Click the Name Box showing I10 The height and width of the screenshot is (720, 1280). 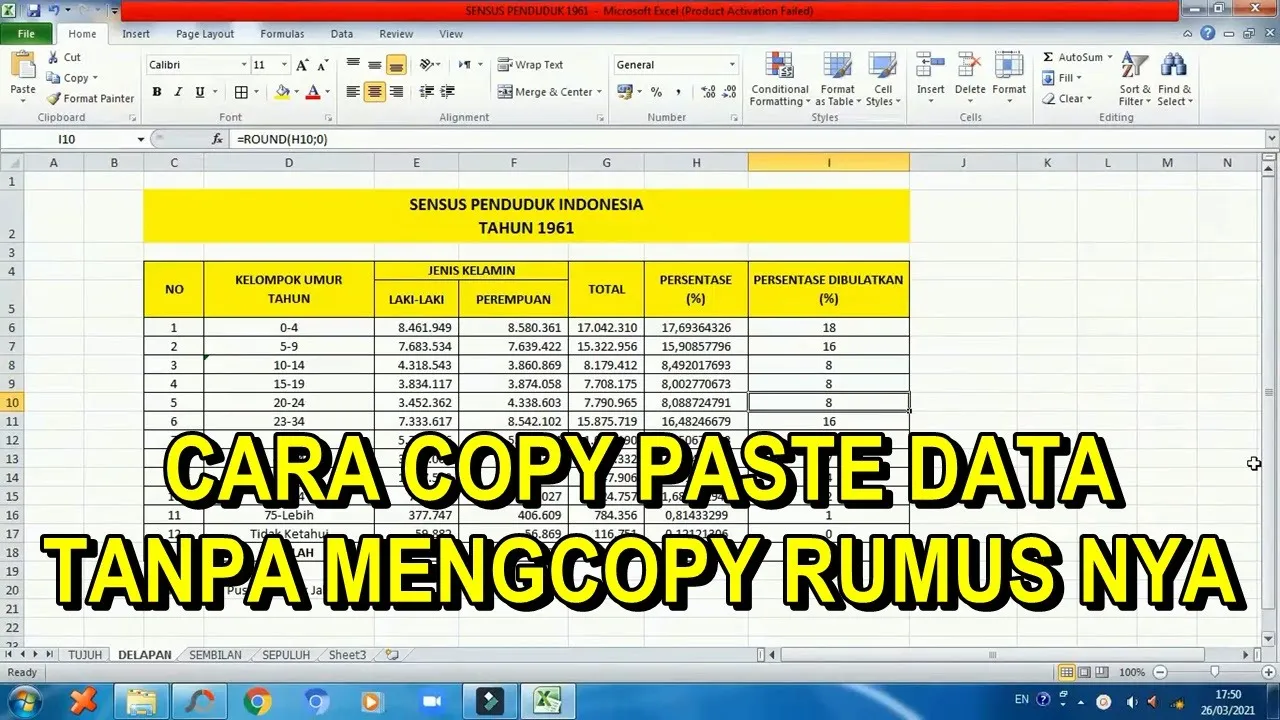[68, 139]
